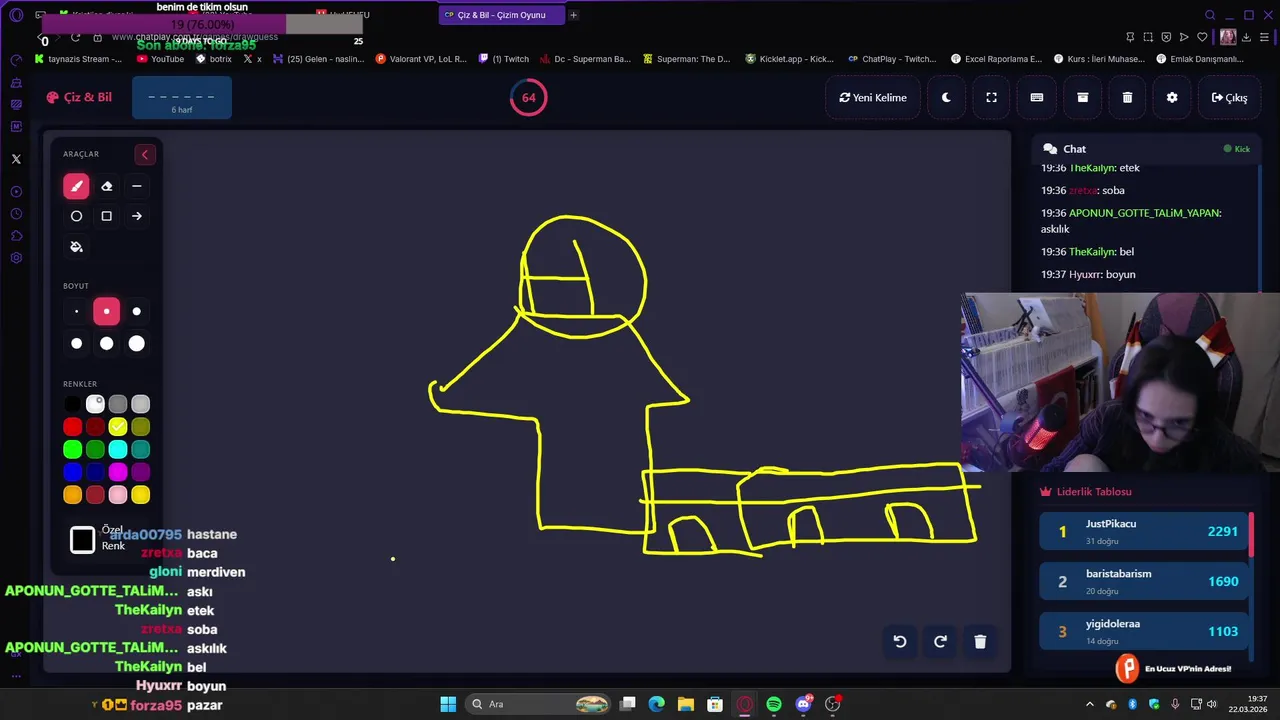Open the (1) Twitch bookmark
The image size is (1280, 720).
pyautogui.click(x=503, y=59)
